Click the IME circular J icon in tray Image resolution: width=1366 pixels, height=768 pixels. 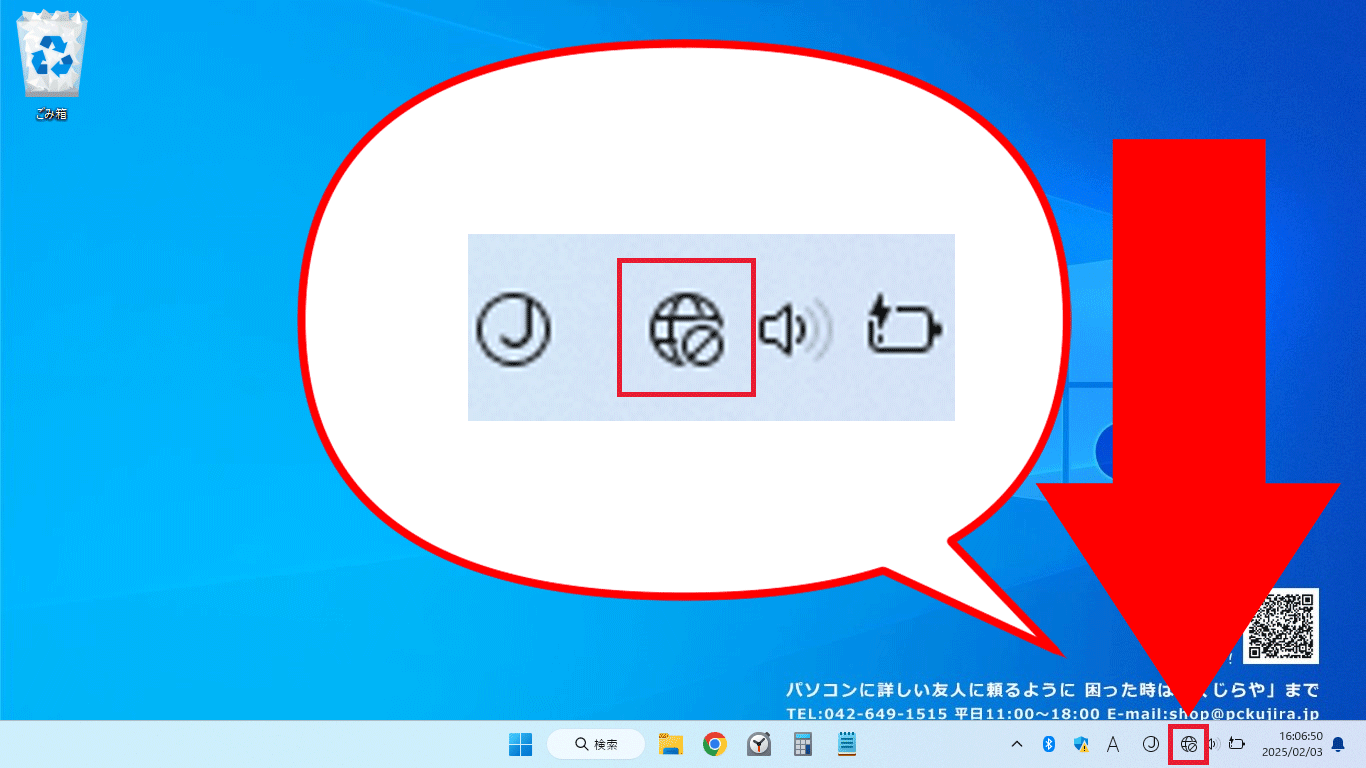coord(1150,744)
